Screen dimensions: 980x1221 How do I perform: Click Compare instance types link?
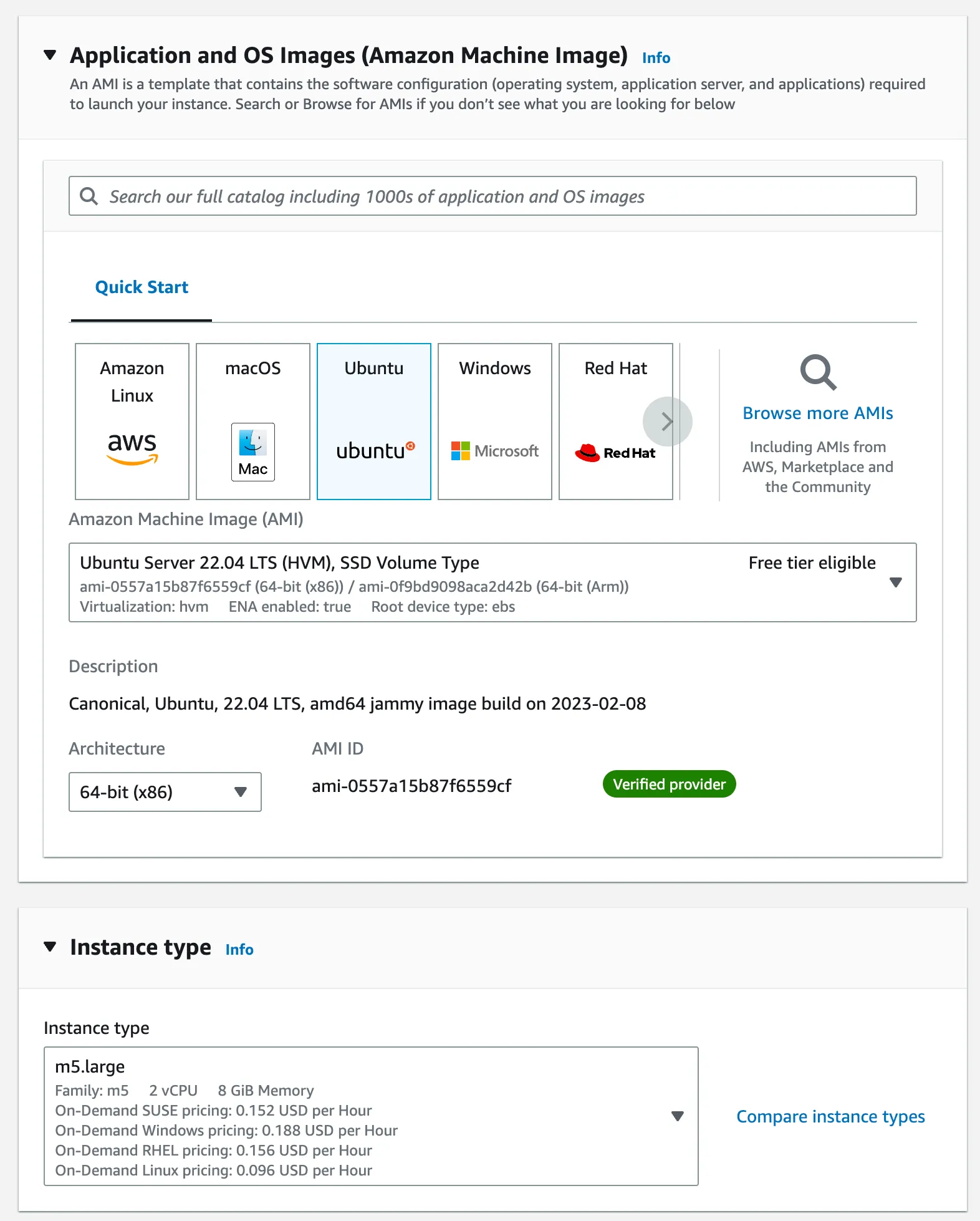click(830, 1116)
